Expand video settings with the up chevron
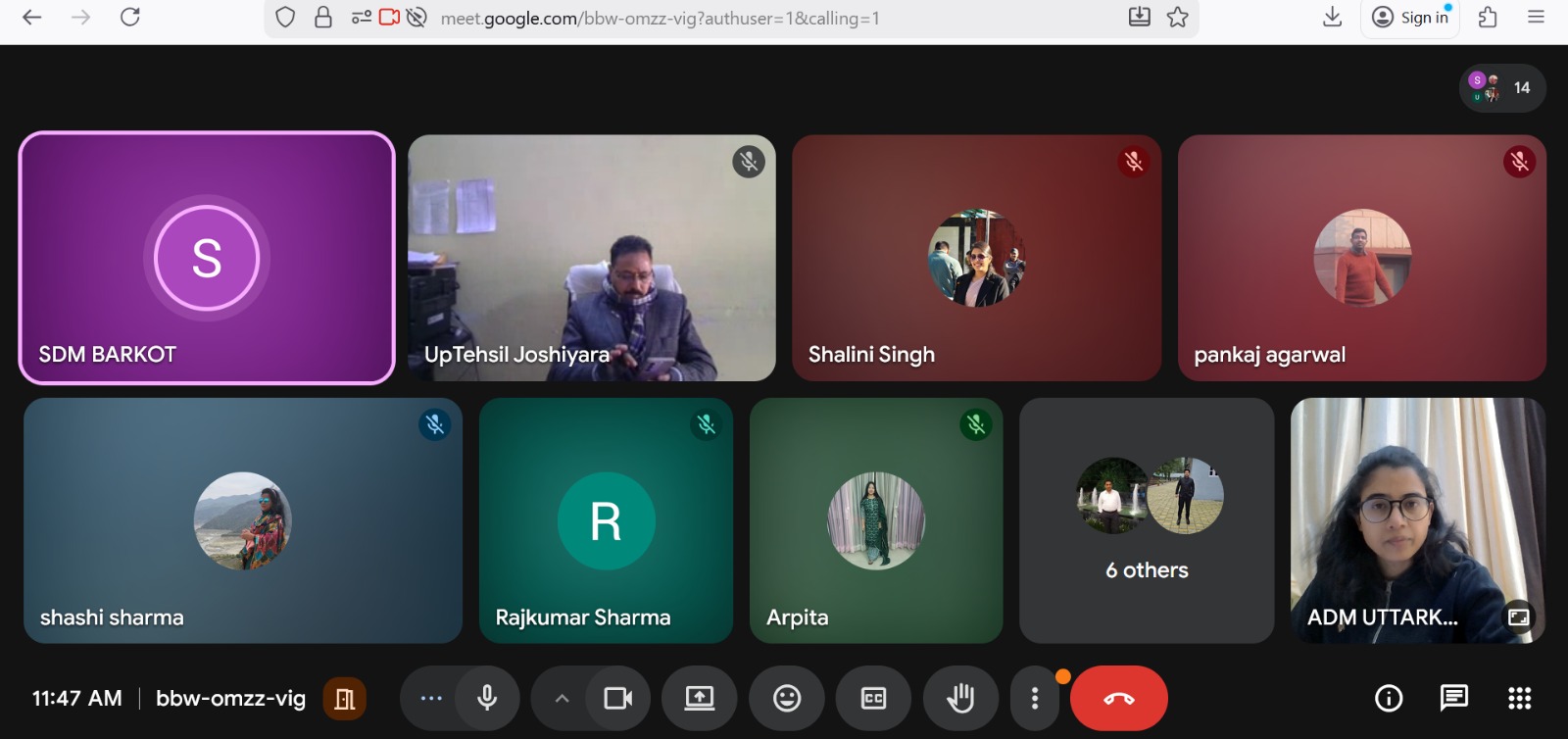 [562, 699]
